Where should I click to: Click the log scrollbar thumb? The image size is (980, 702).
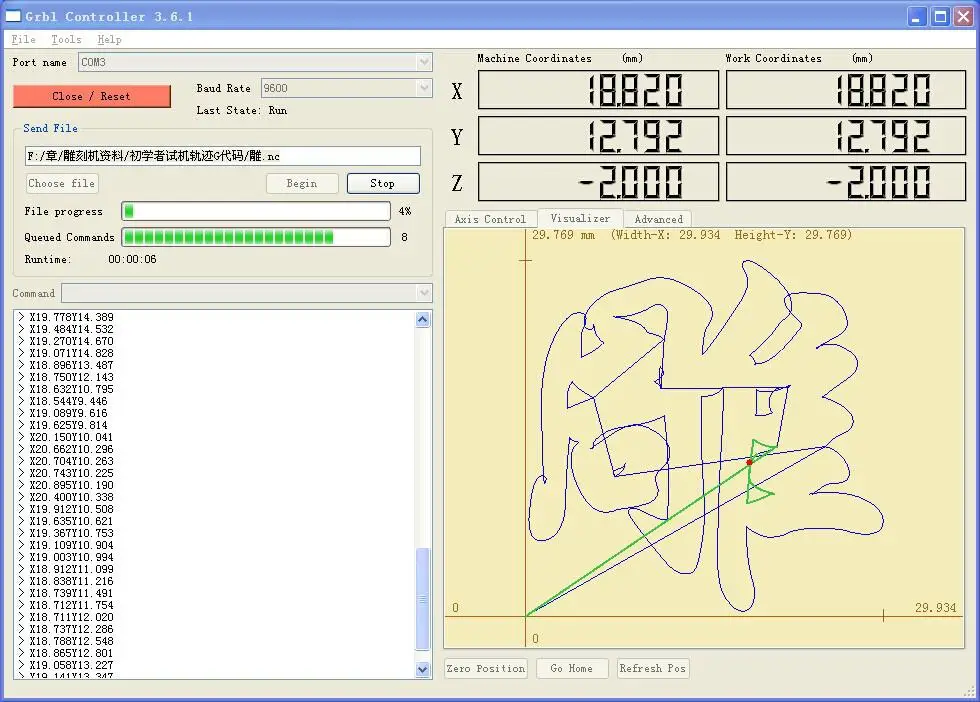coord(422,599)
